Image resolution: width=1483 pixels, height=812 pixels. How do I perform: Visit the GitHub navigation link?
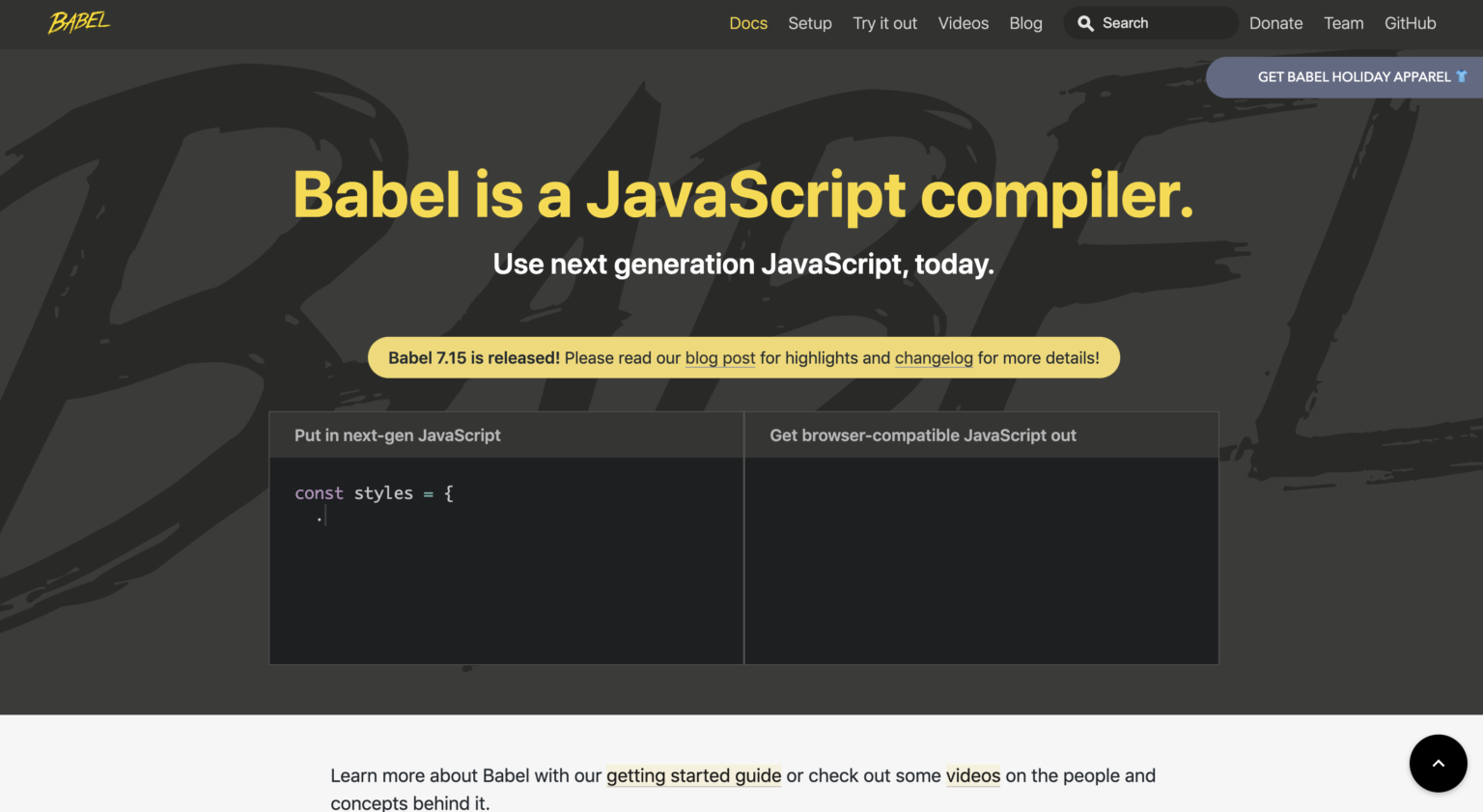point(1410,23)
